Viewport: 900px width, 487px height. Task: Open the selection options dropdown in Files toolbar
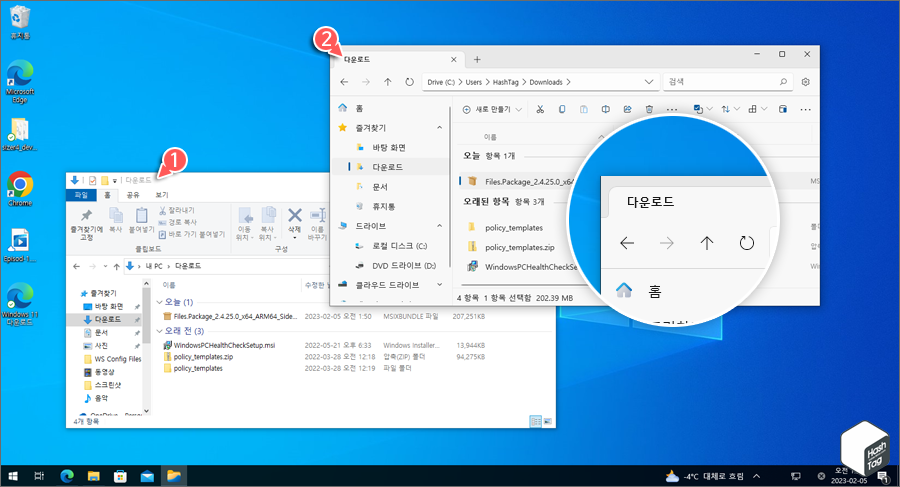pyautogui.click(x=703, y=109)
